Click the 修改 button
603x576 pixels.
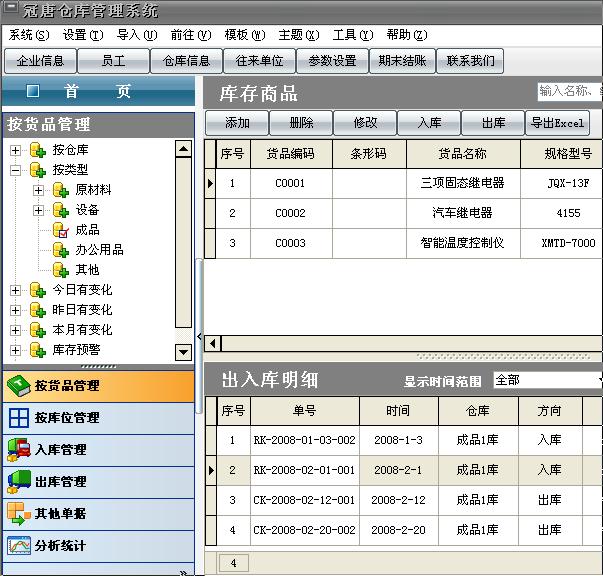365,123
